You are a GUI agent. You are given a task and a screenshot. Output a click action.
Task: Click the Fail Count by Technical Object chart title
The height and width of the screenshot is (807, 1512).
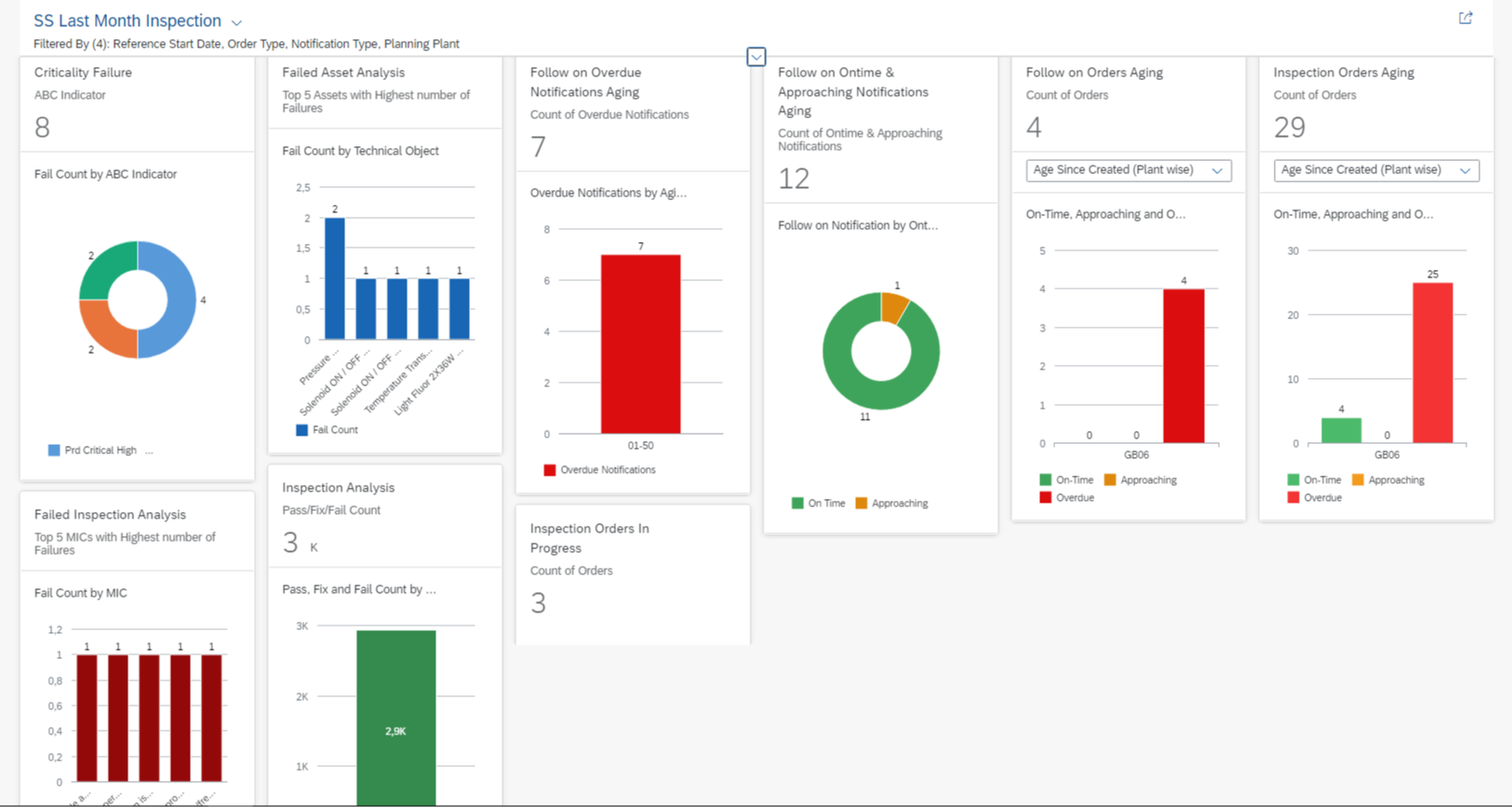[360, 151]
